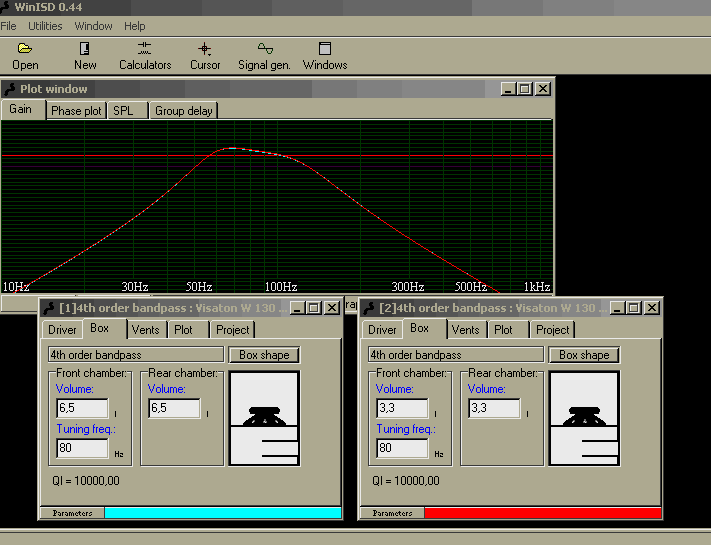Open the Window menu
711x545 pixels.
[x=93, y=26]
